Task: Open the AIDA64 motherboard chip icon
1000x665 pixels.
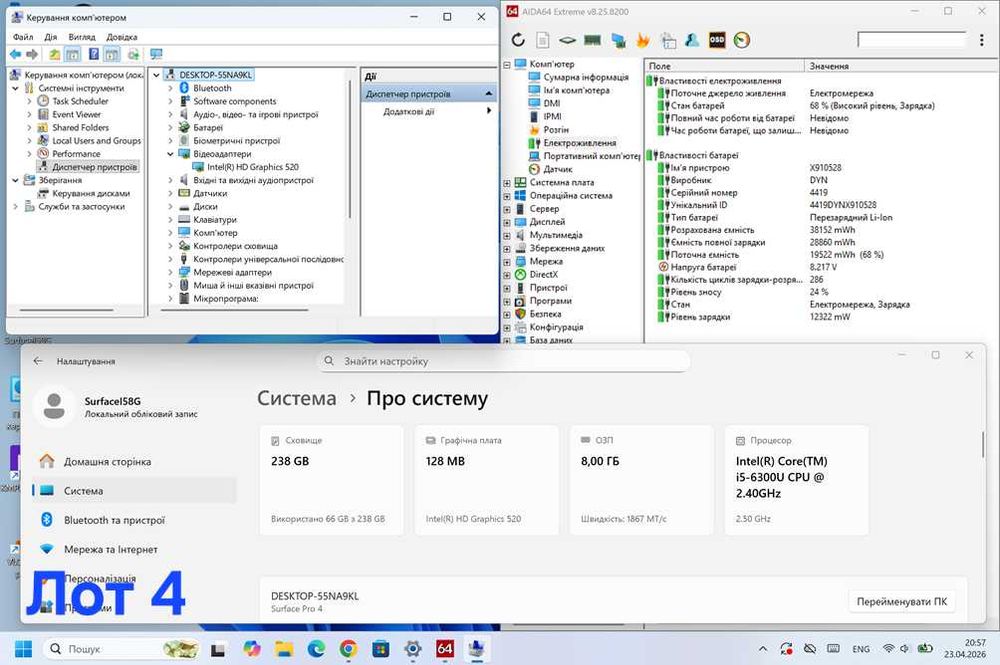Action: click(x=567, y=40)
